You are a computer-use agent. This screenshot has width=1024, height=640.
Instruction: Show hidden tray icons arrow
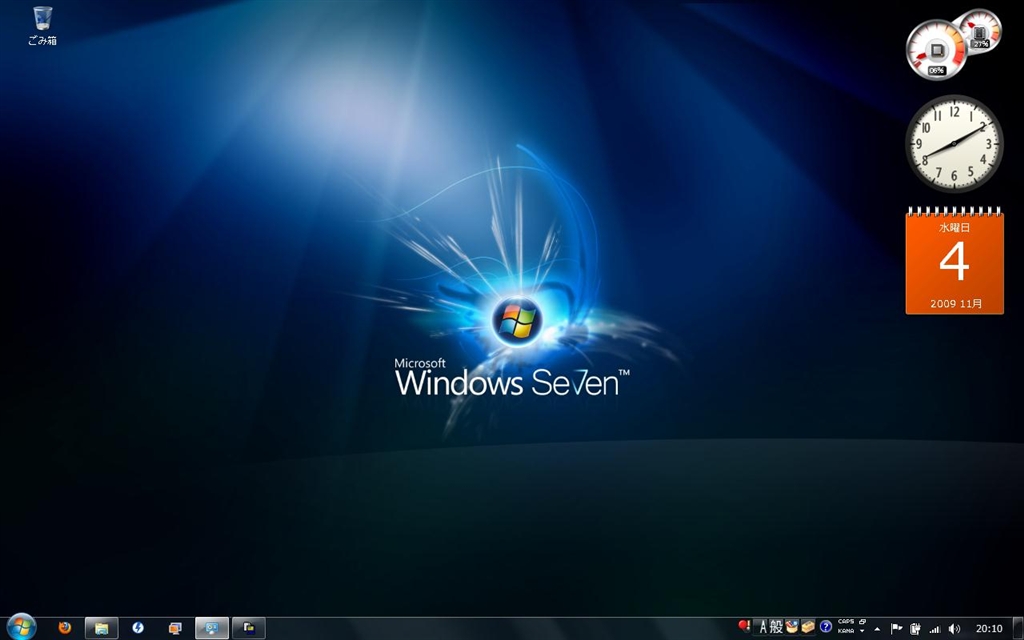click(877, 629)
